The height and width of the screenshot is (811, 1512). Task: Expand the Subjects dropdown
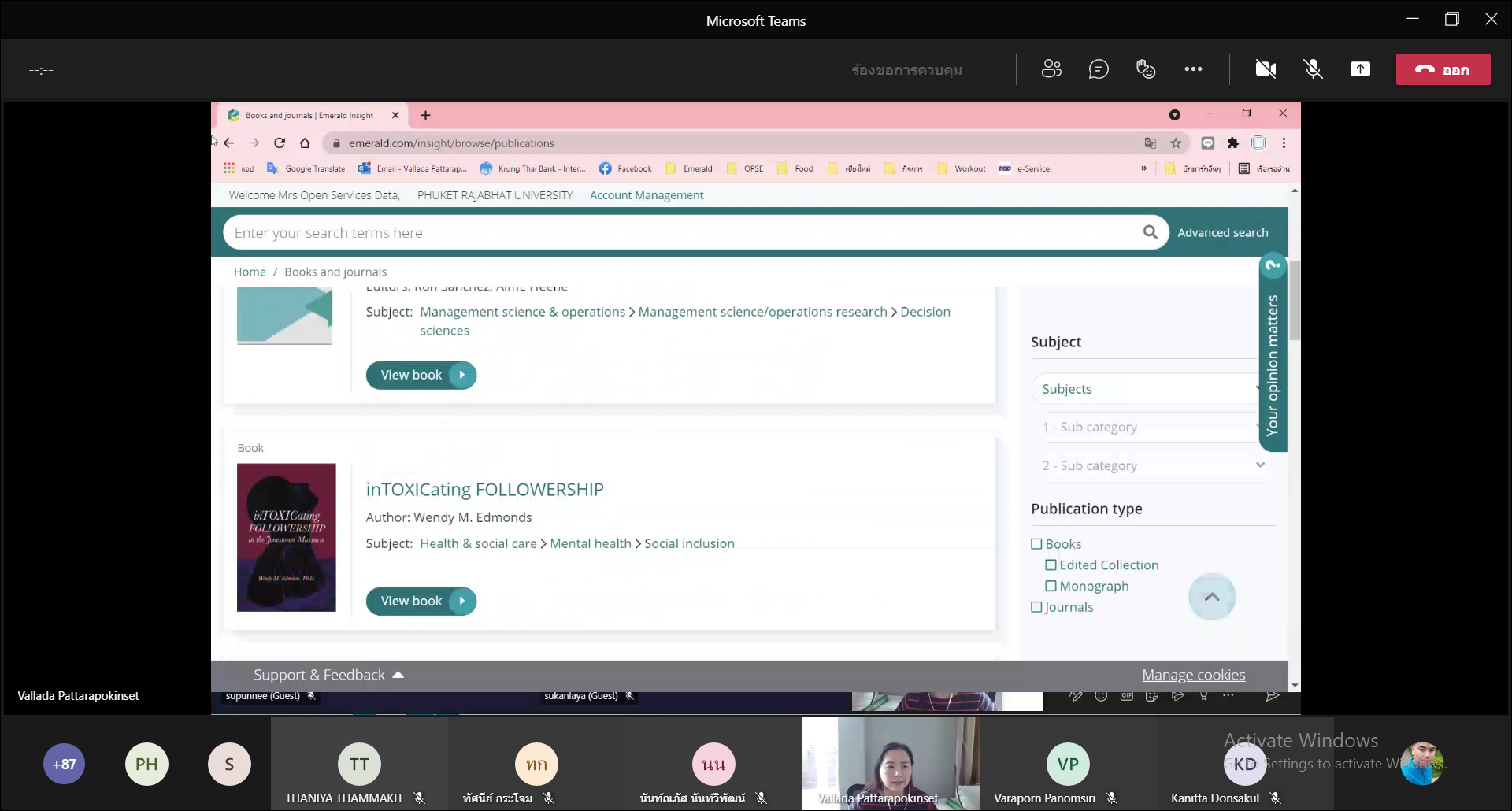point(1146,389)
